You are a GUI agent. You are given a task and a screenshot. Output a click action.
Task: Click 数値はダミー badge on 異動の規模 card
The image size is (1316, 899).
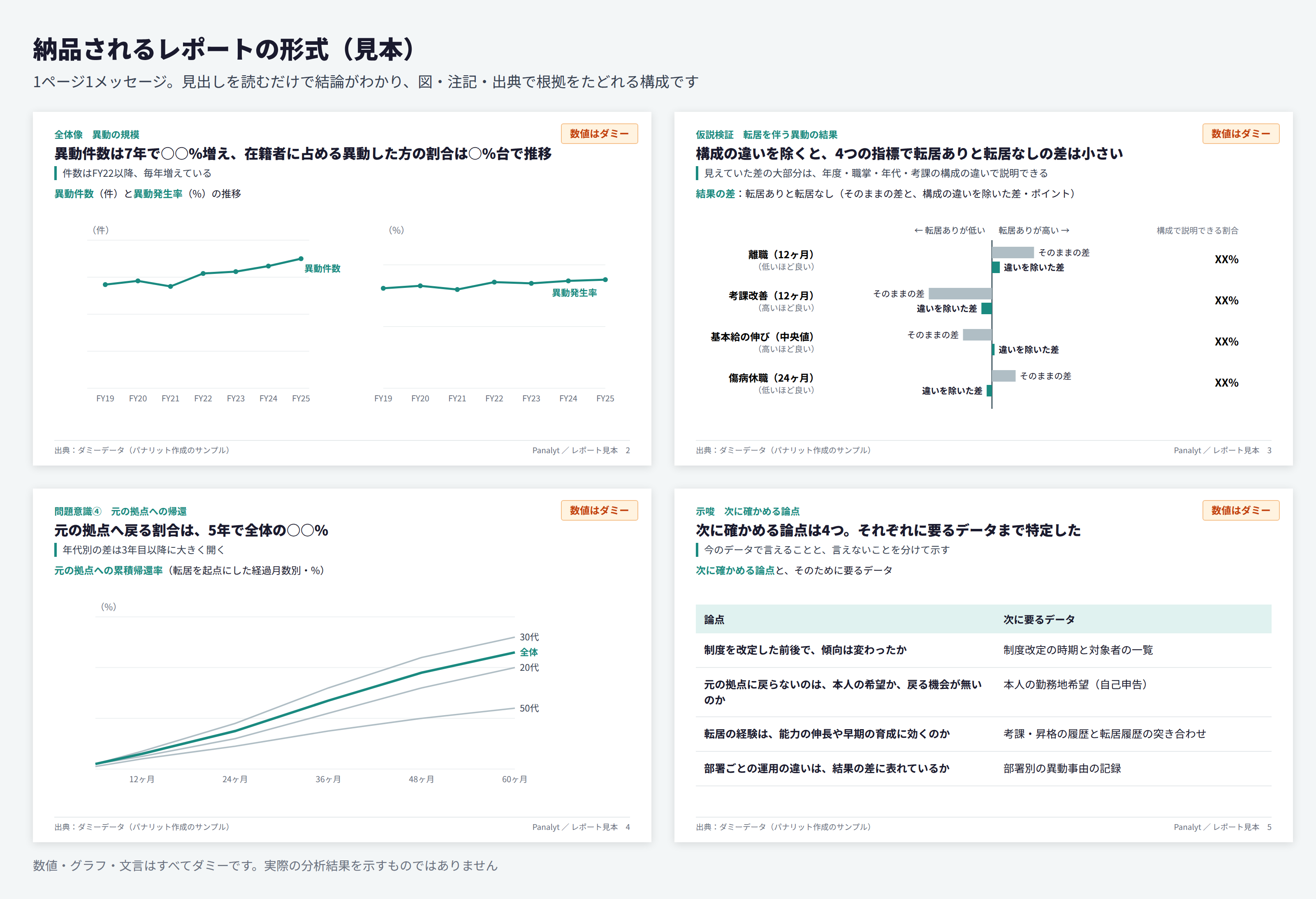599,134
